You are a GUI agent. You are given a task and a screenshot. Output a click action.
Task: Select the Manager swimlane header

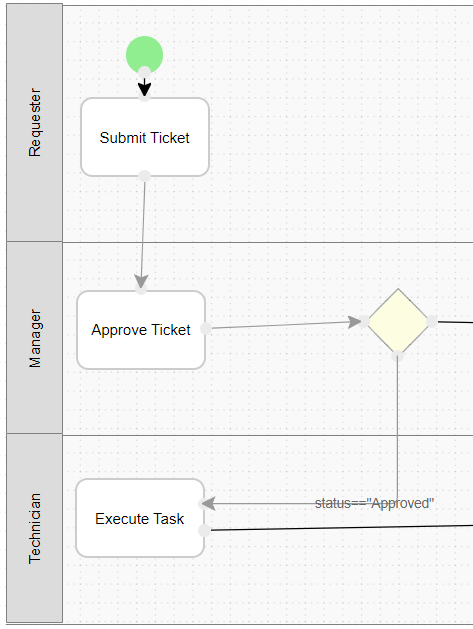pyautogui.click(x=35, y=338)
